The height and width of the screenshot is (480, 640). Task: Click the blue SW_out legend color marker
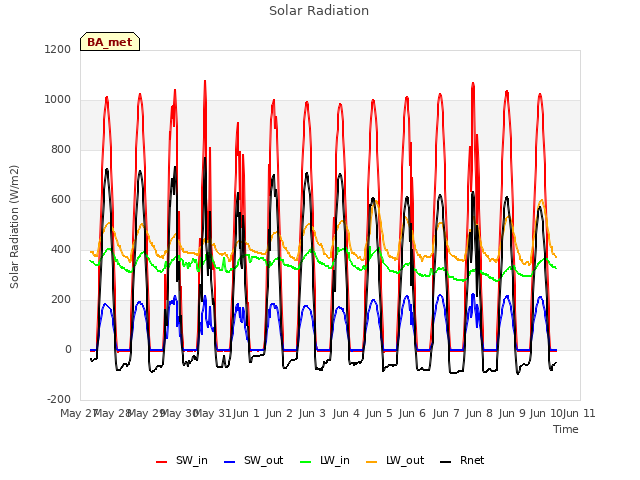230,462
